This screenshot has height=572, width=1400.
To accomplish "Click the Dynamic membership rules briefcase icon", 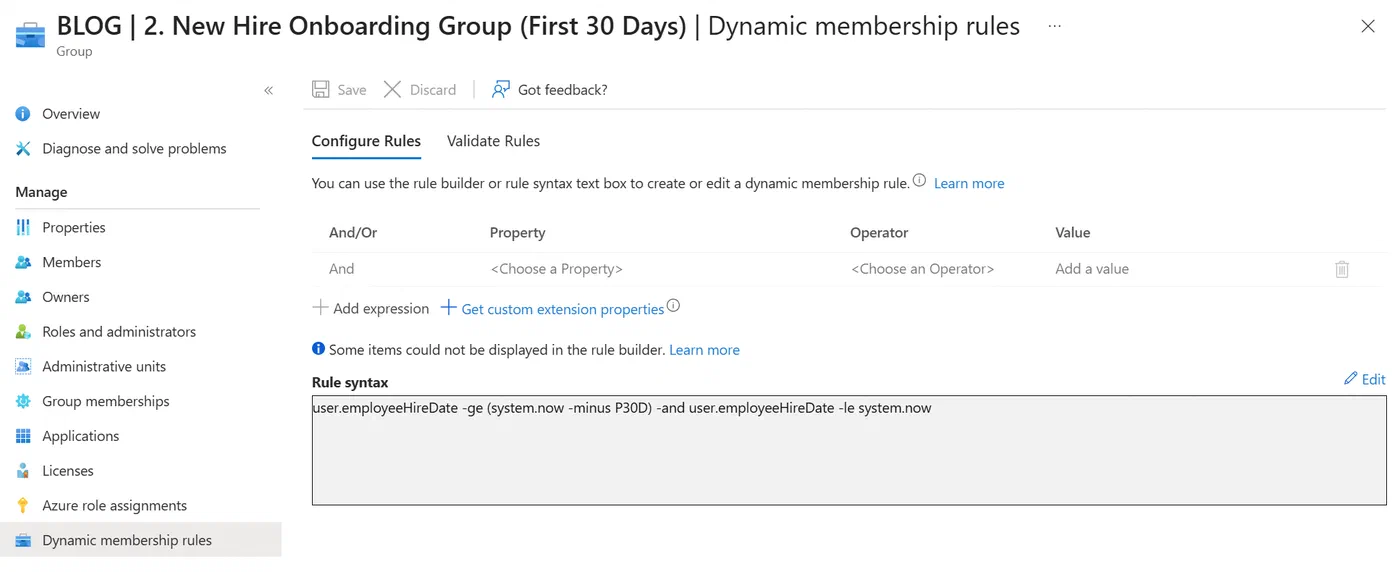I will (23, 541).
